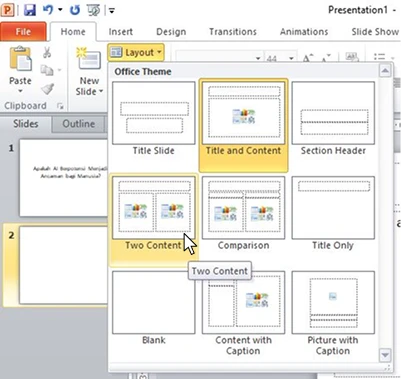401x379 pixels.
Task: Save the presentation with the floppy icon
Action: point(30,10)
